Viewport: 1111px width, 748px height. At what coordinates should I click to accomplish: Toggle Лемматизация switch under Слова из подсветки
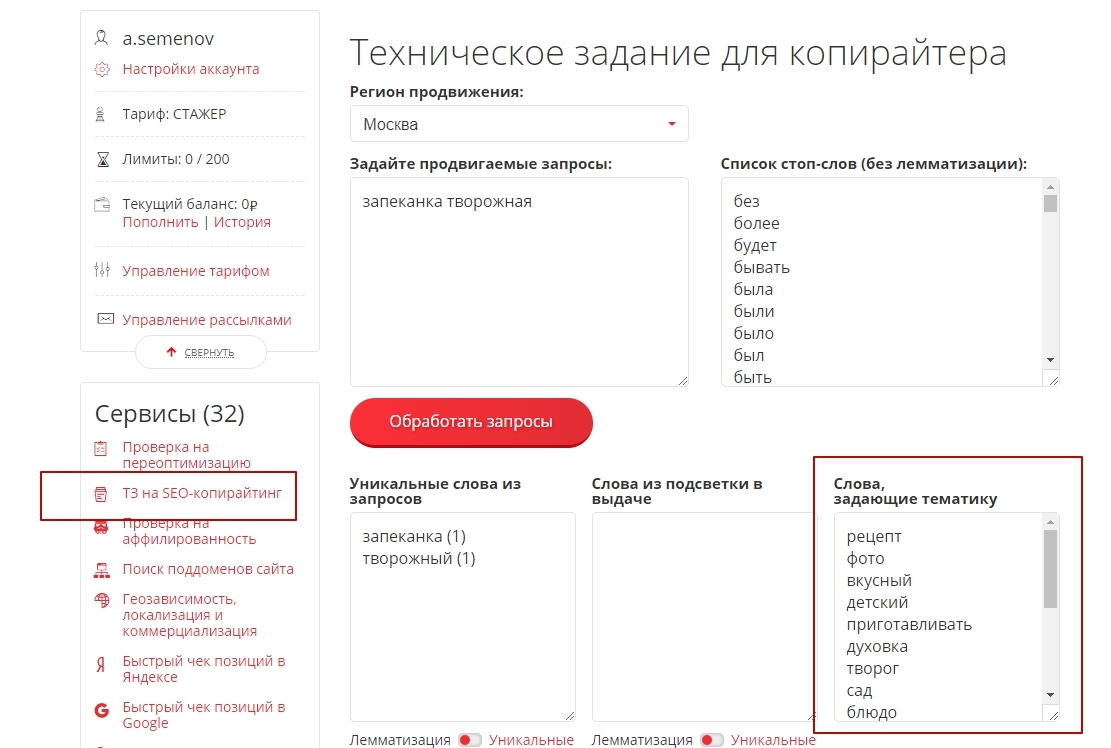coord(712,740)
